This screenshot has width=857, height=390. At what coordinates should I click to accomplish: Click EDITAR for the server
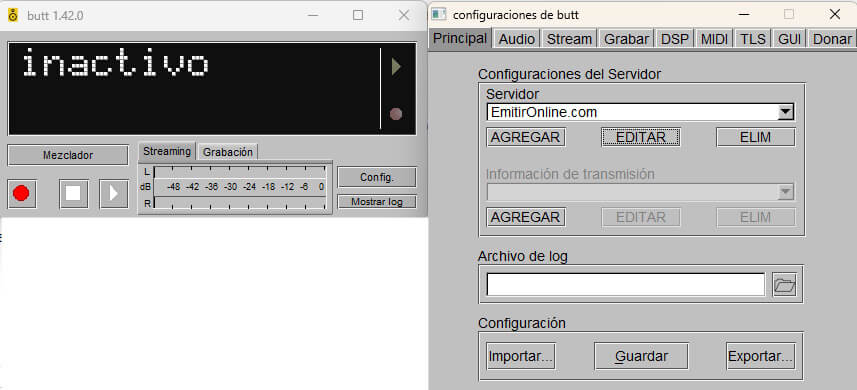click(641, 137)
